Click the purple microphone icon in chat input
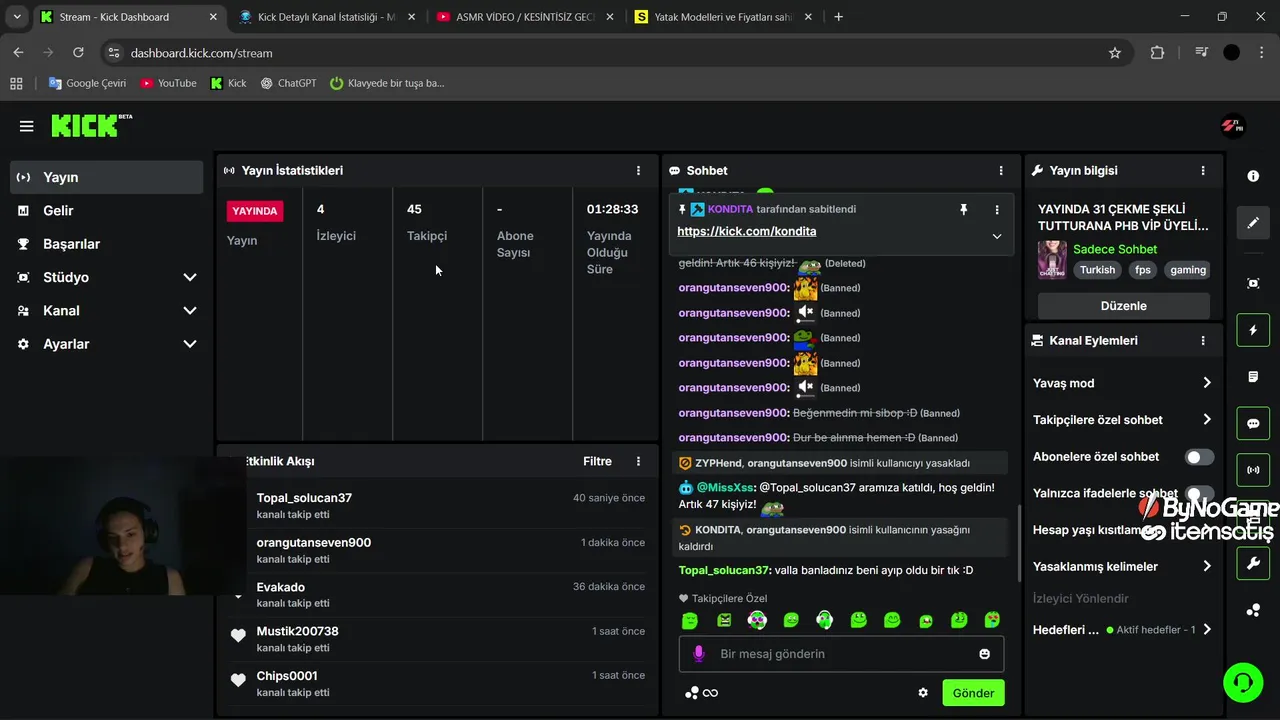 699,654
